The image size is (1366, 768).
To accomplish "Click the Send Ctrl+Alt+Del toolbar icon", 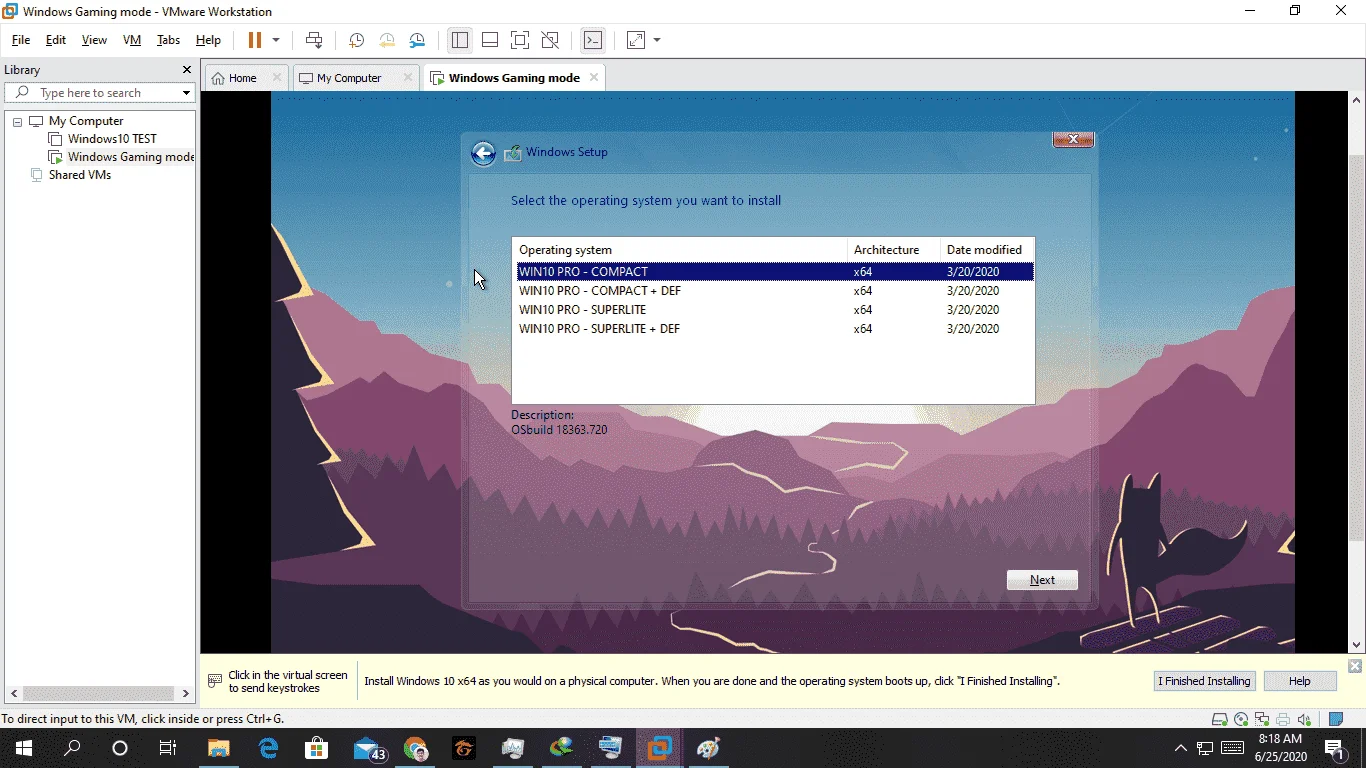I will coord(314,40).
